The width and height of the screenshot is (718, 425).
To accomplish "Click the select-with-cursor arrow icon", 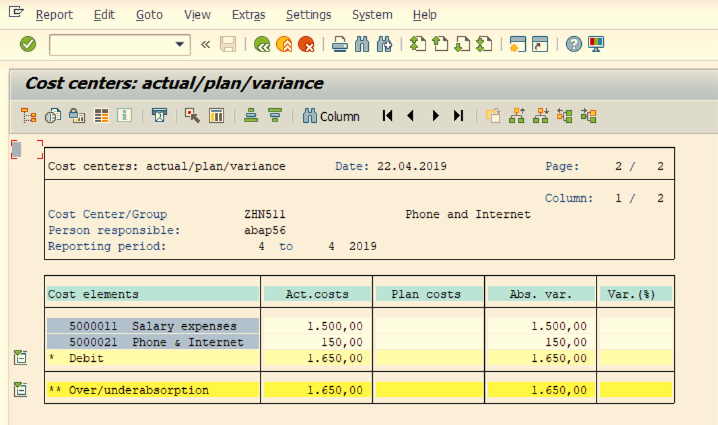I will [192, 116].
